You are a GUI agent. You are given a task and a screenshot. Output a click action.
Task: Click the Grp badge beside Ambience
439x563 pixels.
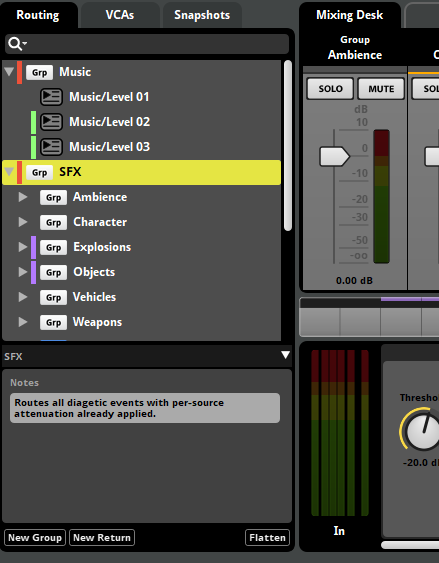tap(53, 197)
